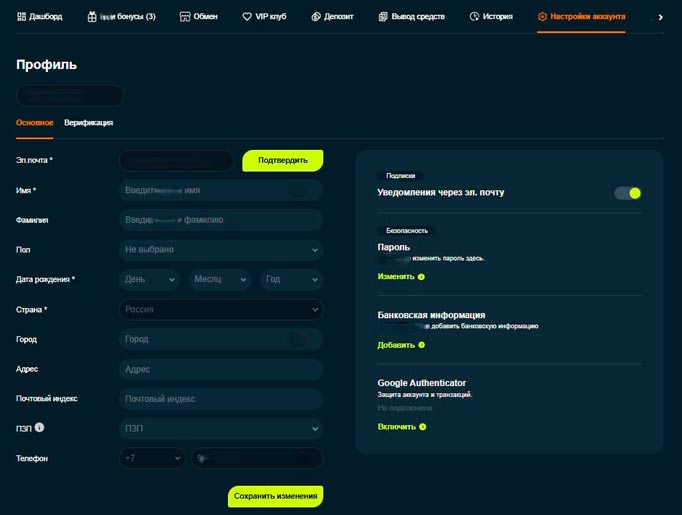This screenshot has width=682, height=515.
Task: Click the ПЭП info icon
Action: point(39,428)
